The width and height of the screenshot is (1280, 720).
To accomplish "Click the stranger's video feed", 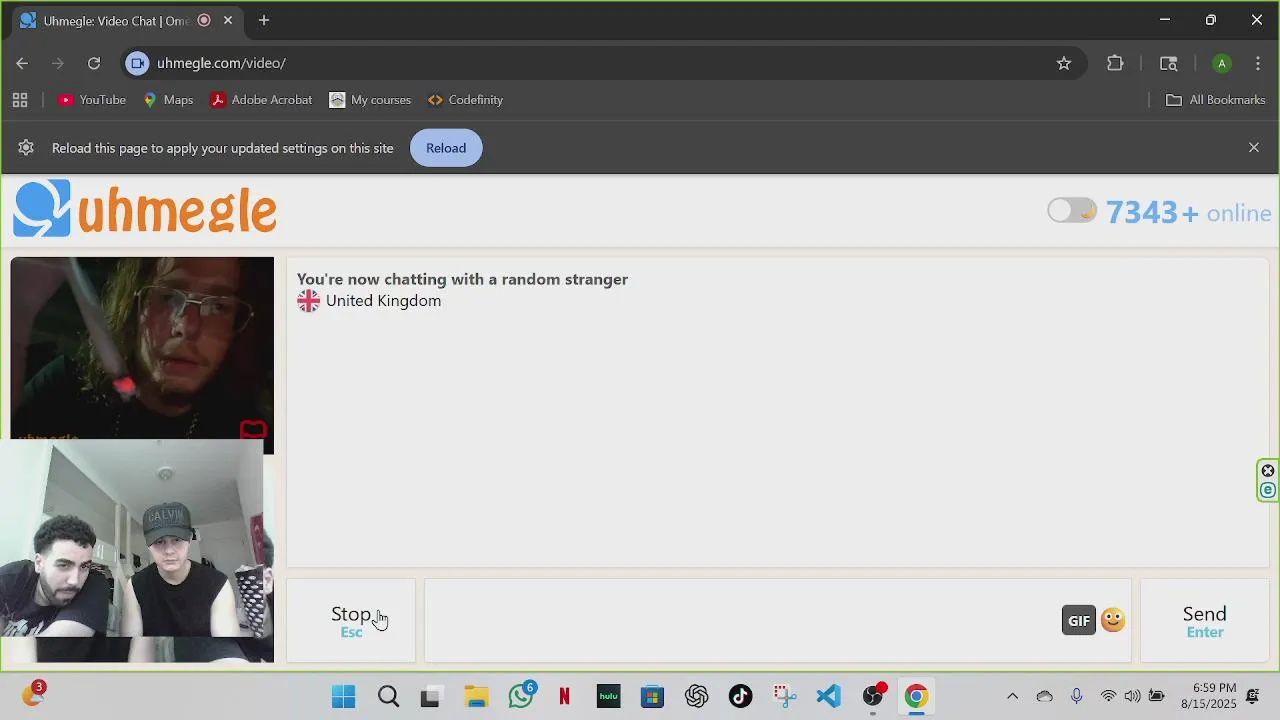I will (x=142, y=347).
